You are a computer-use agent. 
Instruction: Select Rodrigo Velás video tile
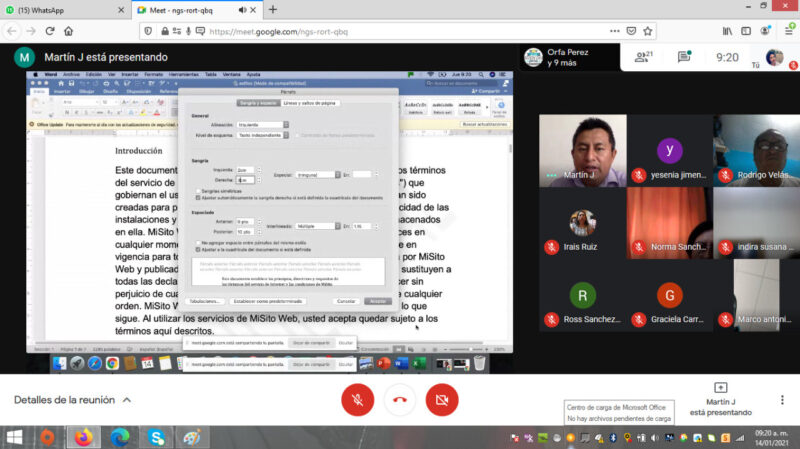pos(757,151)
